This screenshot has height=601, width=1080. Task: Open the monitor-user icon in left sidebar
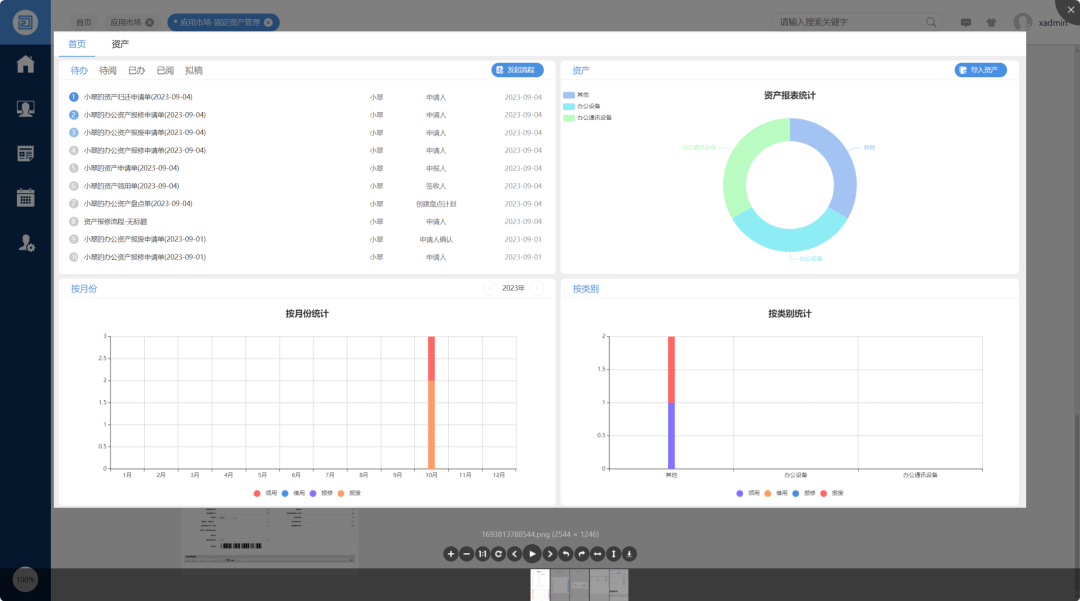pyautogui.click(x=25, y=109)
